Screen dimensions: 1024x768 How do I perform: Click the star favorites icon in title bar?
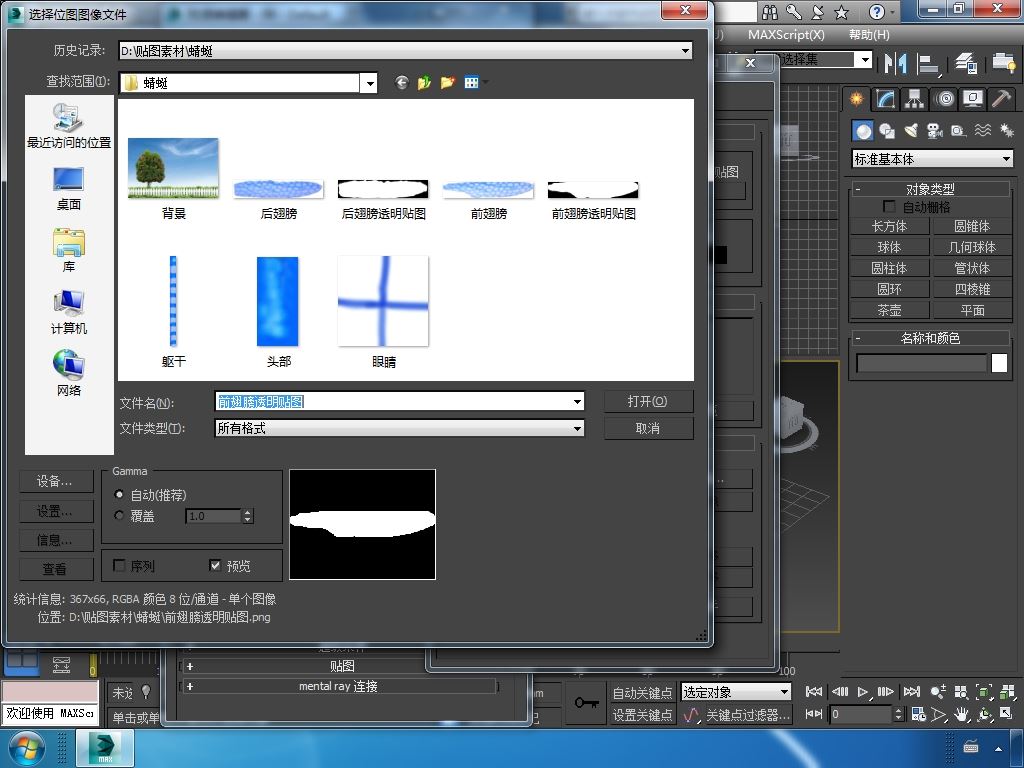tap(842, 12)
